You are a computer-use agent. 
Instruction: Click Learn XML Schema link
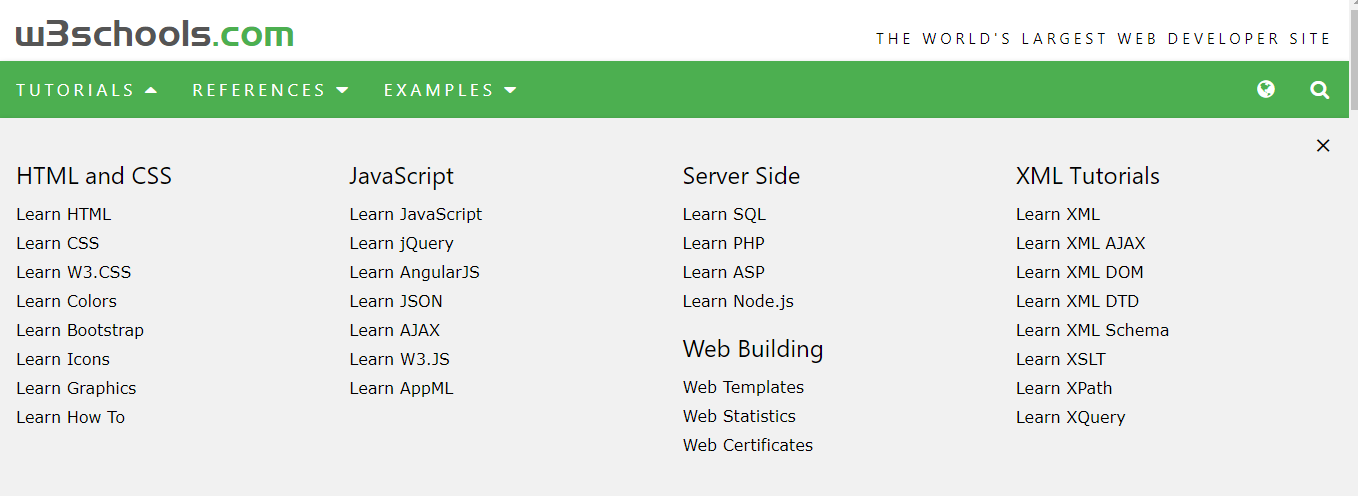1092,330
